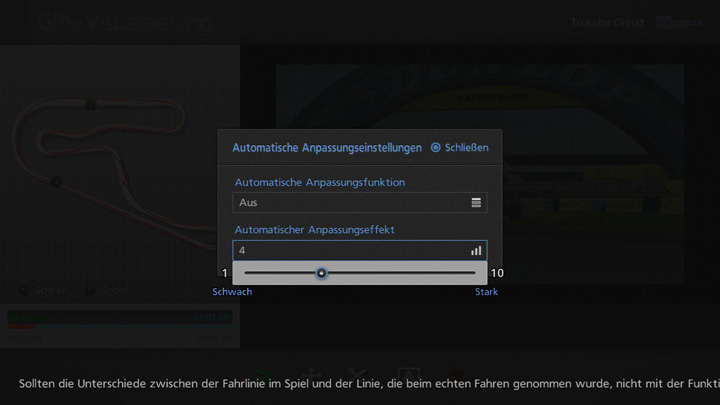Click the number 1 at slider start

(225, 273)
